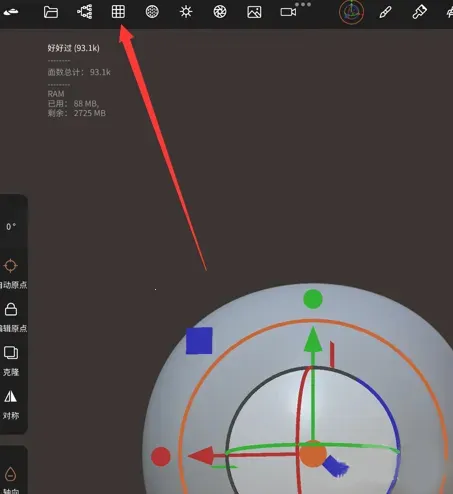
Task: Open the post-process aperture menu
Action: pos(220,12)
